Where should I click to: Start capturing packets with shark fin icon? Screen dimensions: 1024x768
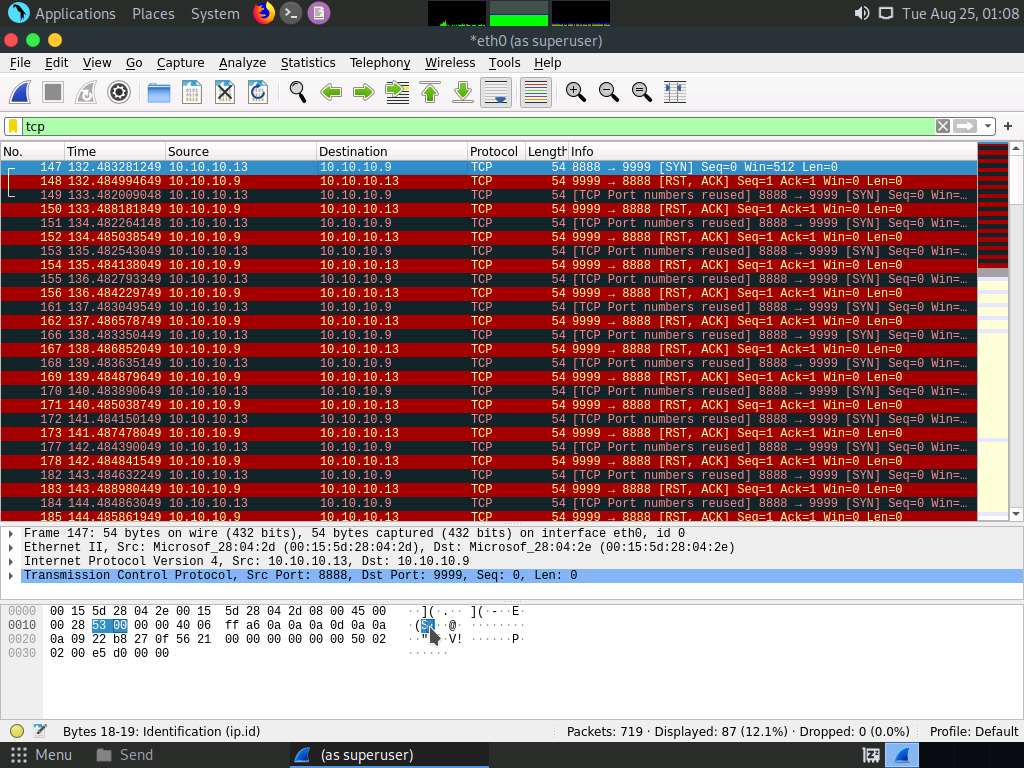point(20,92)
